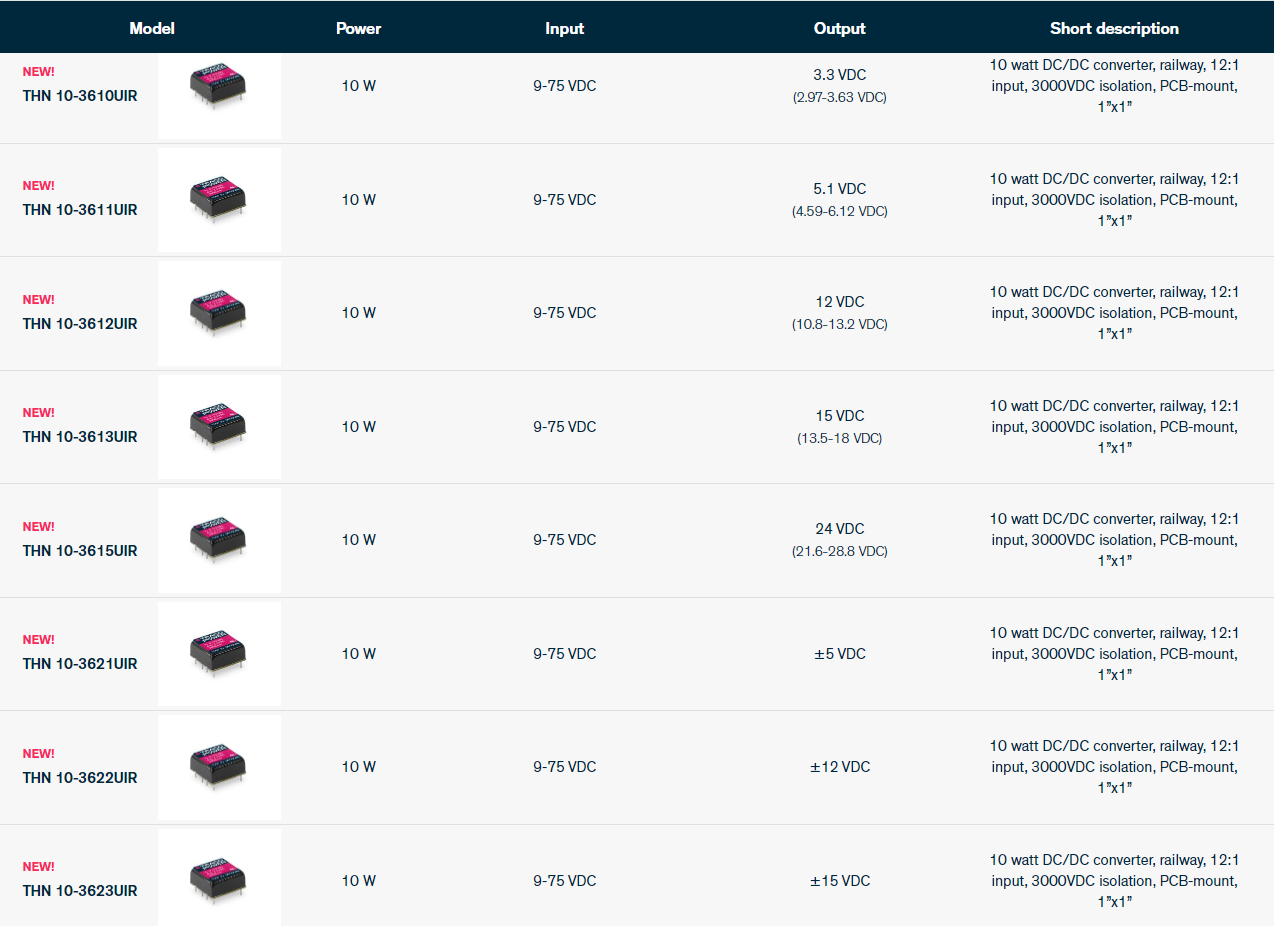1274x926 pixels.
Task: Open the THN 10-3615UIR model link
Action: coord(80,551)
